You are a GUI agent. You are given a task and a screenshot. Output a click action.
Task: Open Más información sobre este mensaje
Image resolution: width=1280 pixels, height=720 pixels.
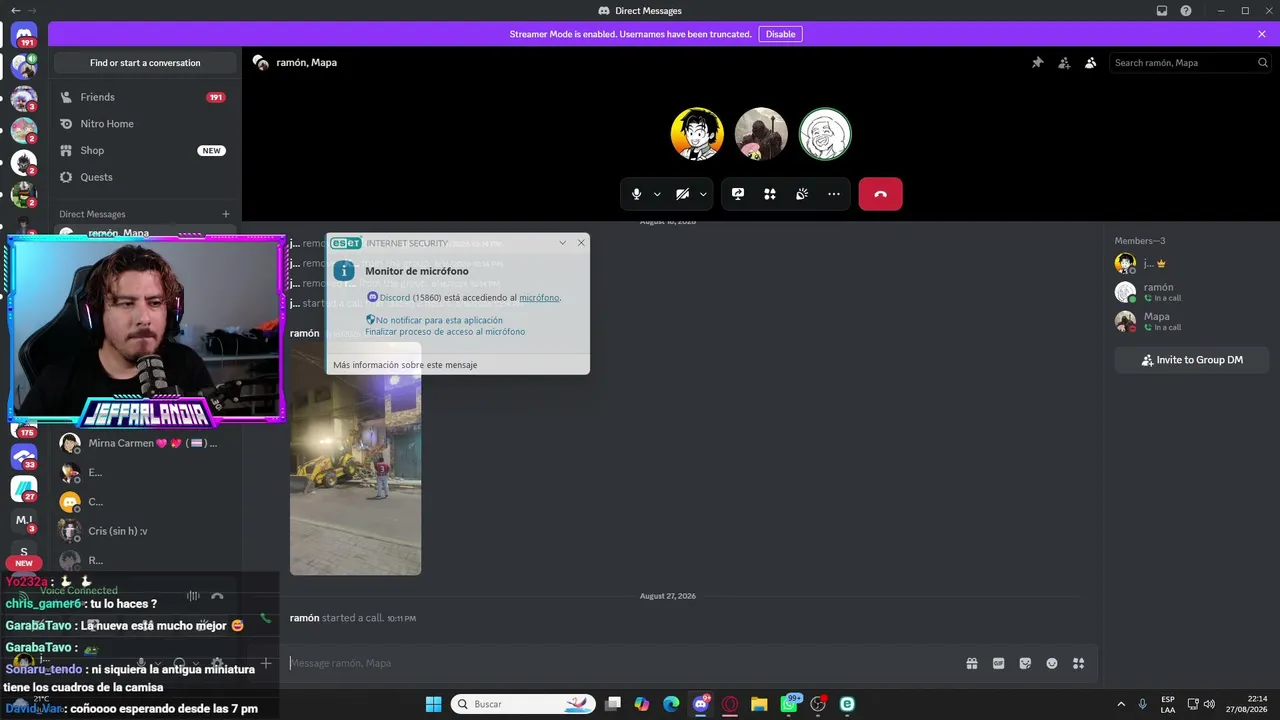coord(405,365)
